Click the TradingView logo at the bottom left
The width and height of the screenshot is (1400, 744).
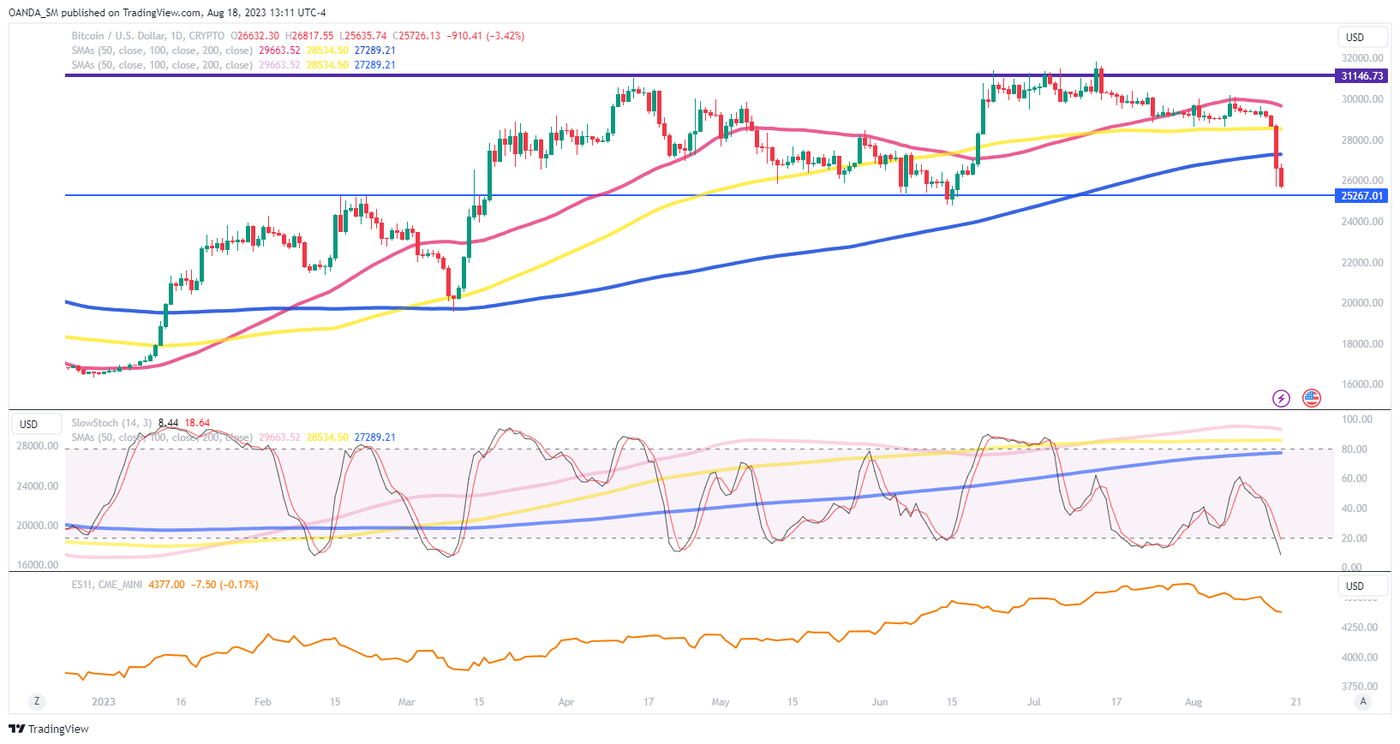pyautogui.click(x=48, y=729)
